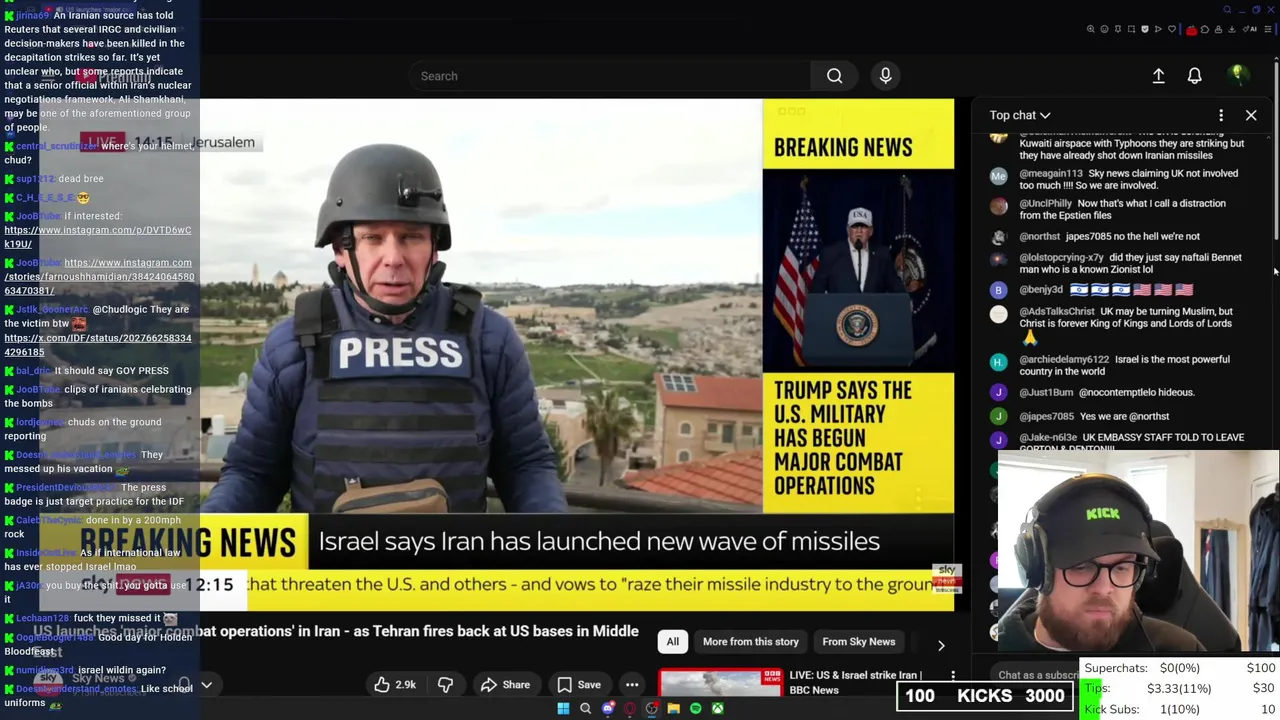
Task: Click the Sky News video player
Action: pos(577,354)
